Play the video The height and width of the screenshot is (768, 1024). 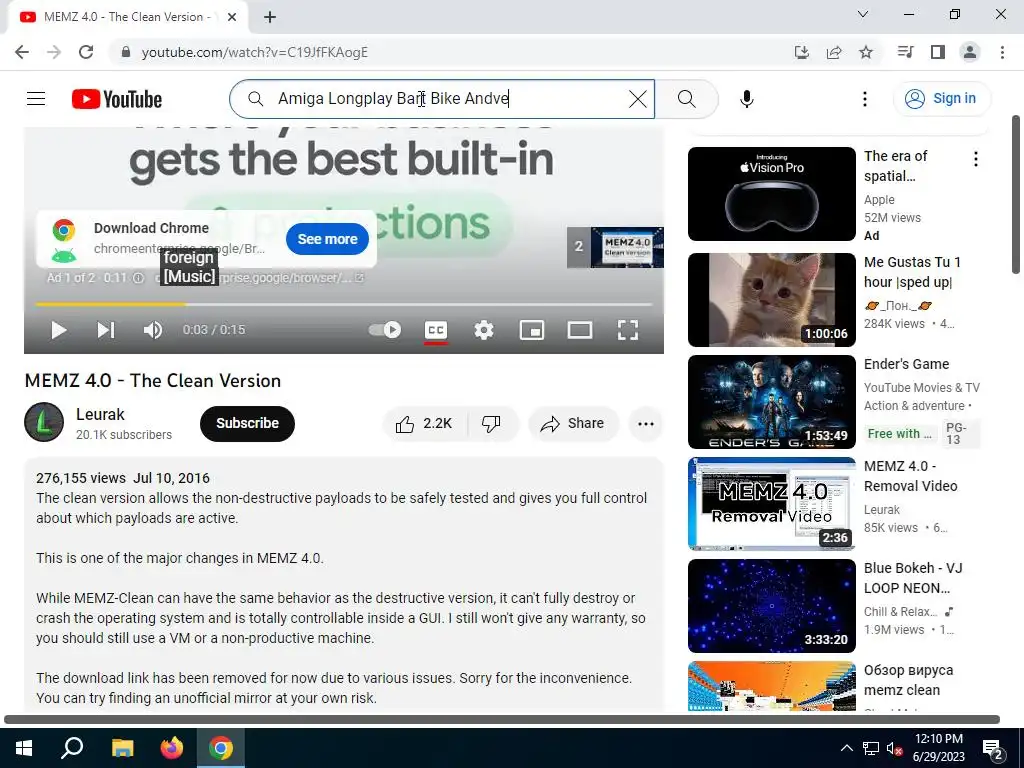pyautogui.click(x=59, y=330)
